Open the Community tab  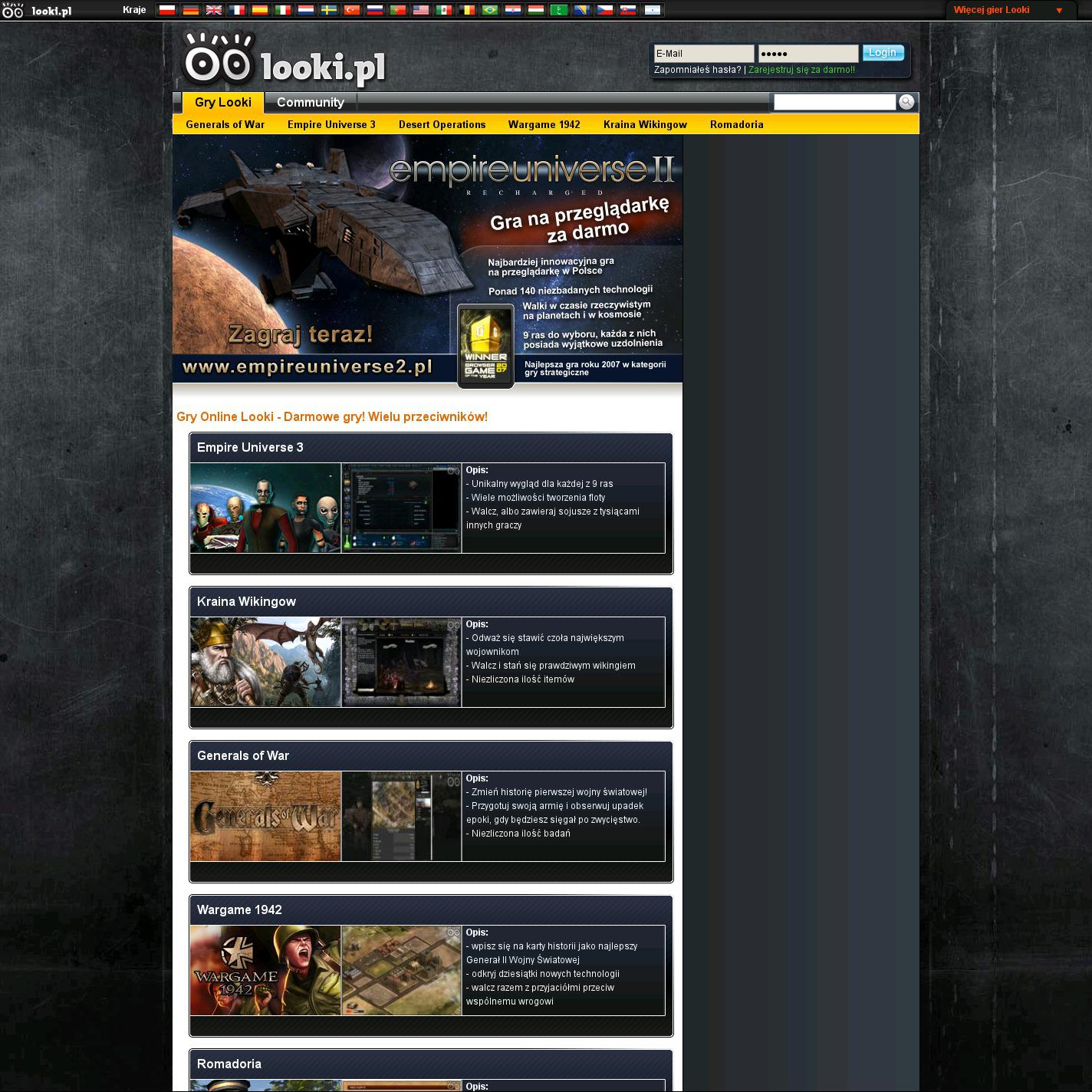pyautogui.click(x=310, y=102)
